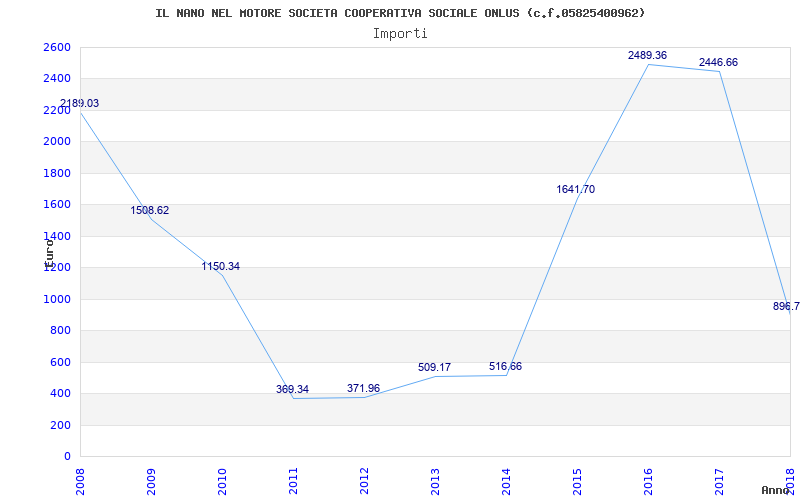Click the 1150.34 data label

tap(220, 266)
